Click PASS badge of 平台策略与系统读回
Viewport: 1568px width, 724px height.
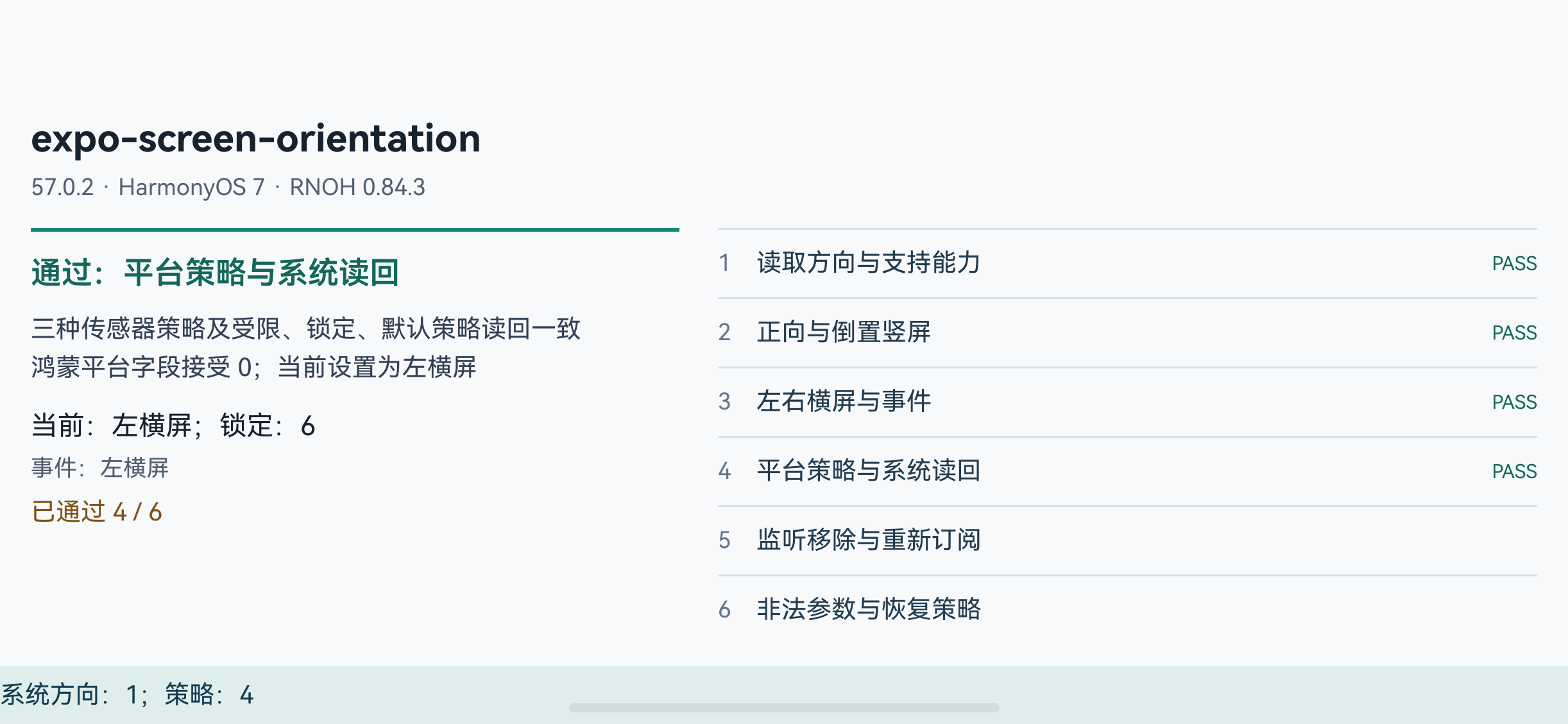1514,472
